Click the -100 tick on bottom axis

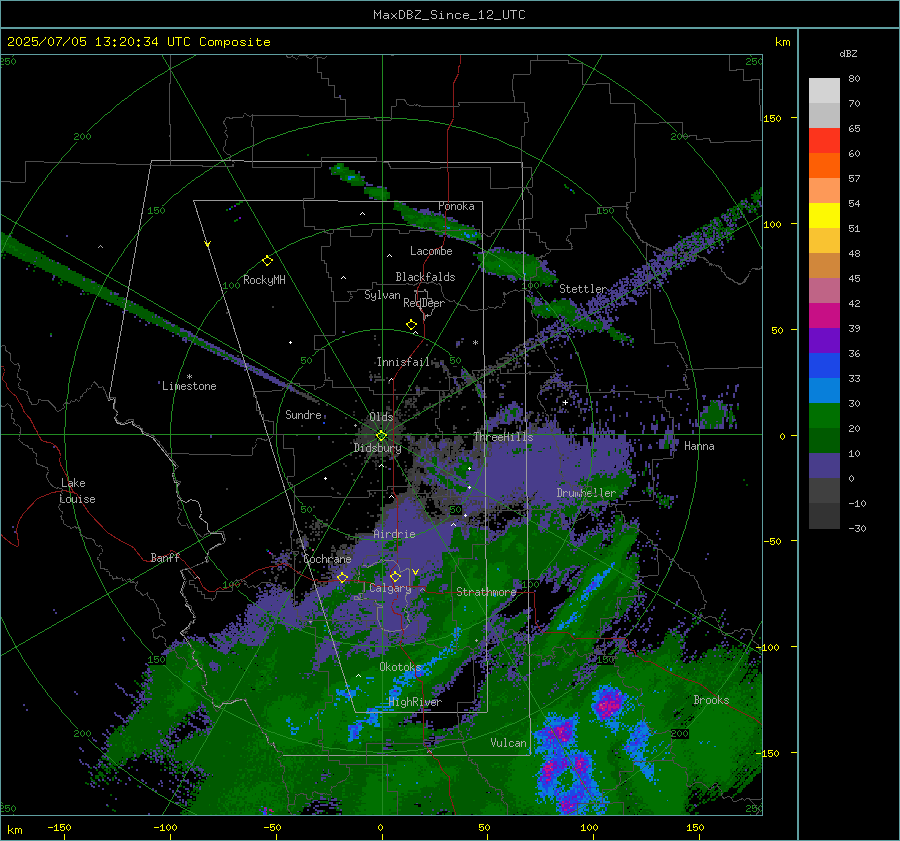tap(165, 827)
